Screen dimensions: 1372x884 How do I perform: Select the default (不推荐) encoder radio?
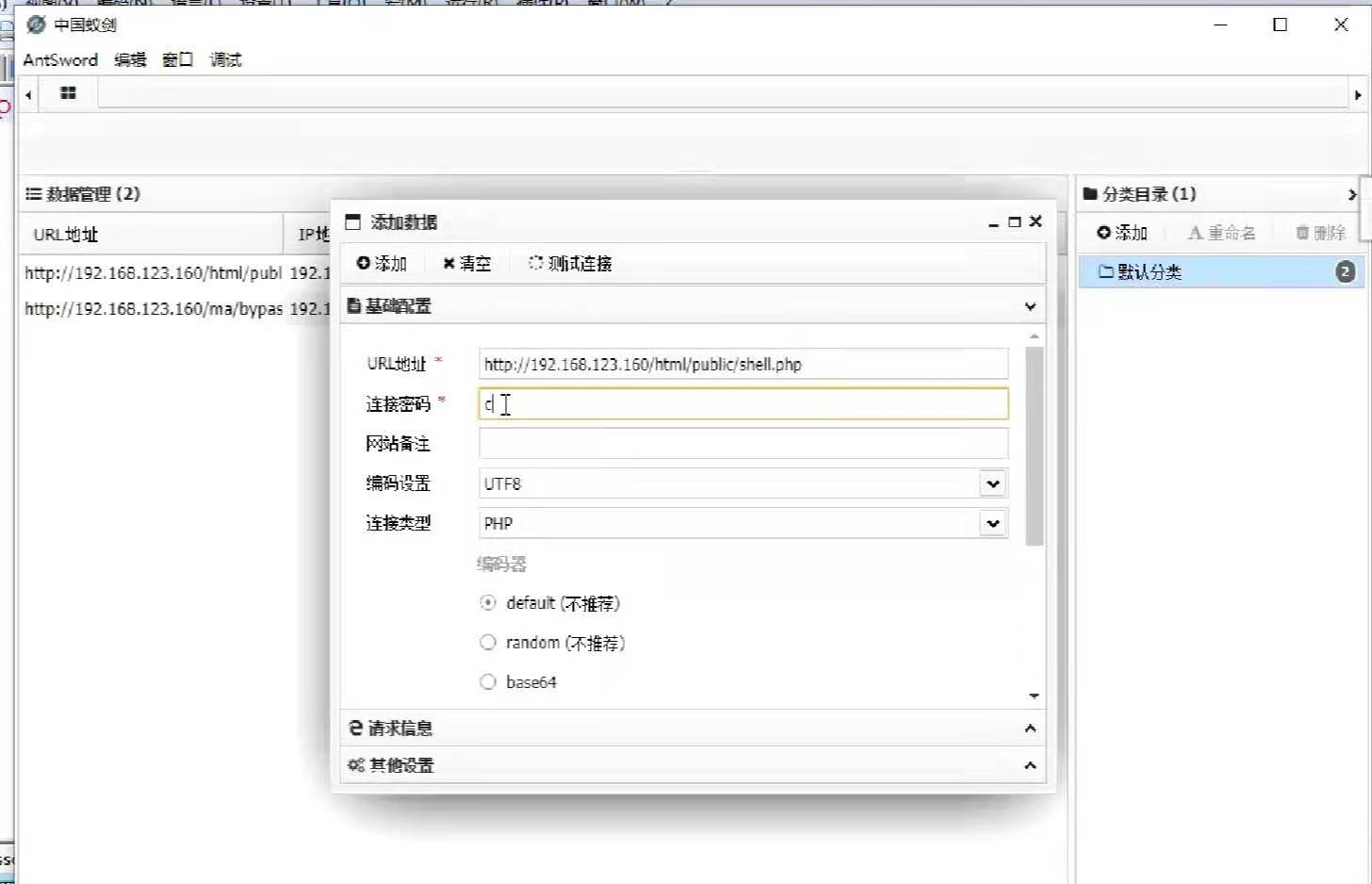pyautogui.click(x=488, y=603)
